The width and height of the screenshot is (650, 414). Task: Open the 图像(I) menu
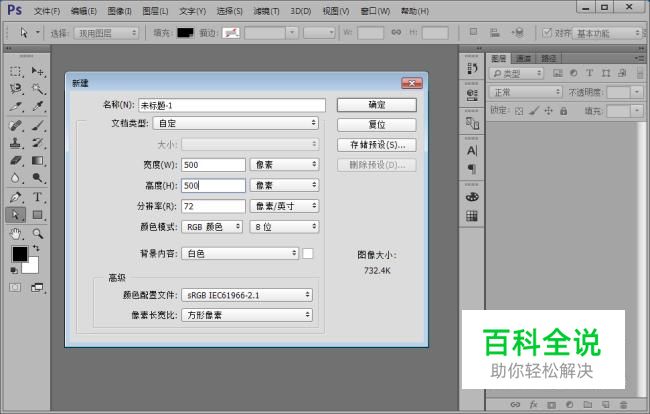tap(119, 11)
